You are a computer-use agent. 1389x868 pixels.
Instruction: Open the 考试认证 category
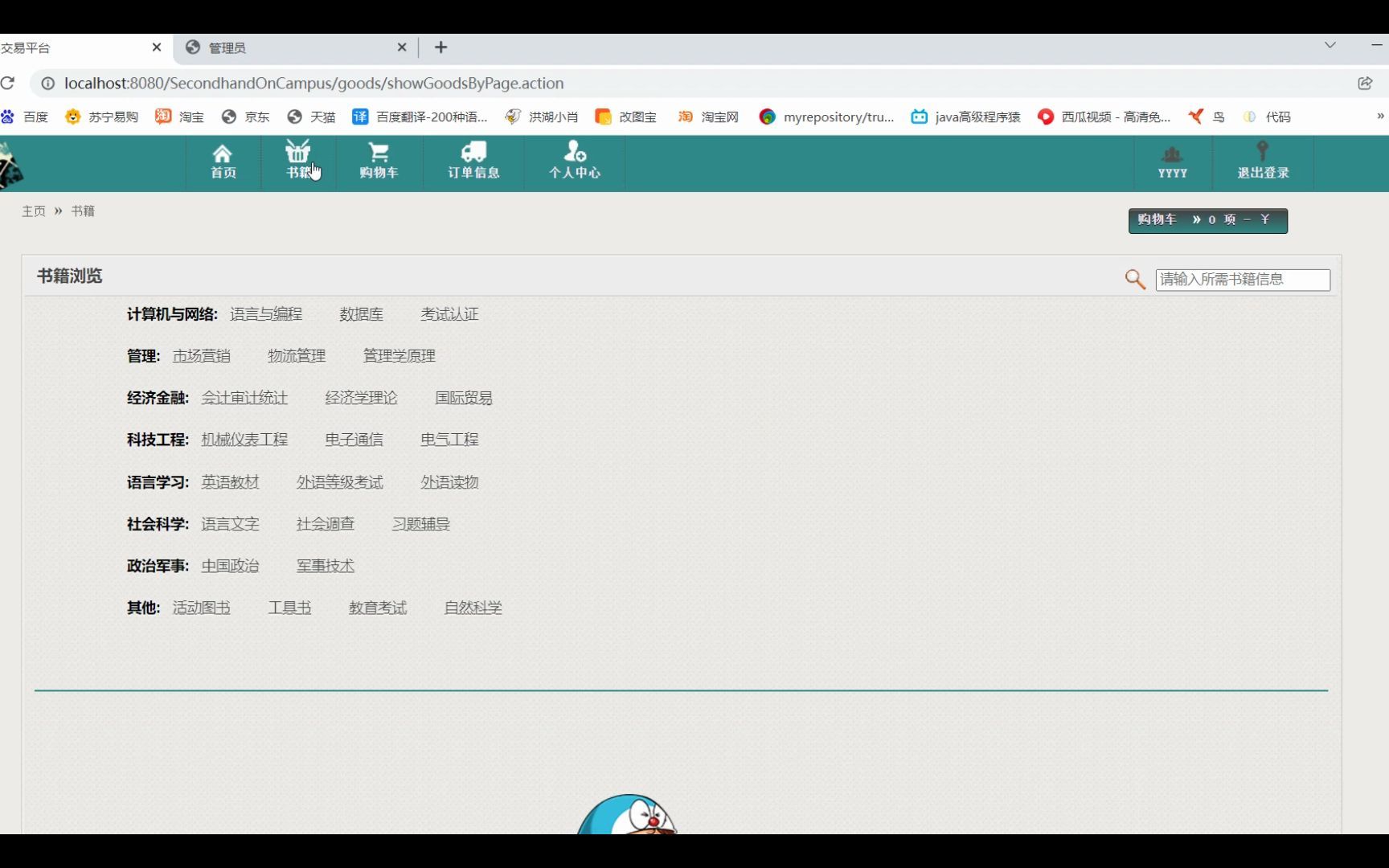[x=449, y=314]
